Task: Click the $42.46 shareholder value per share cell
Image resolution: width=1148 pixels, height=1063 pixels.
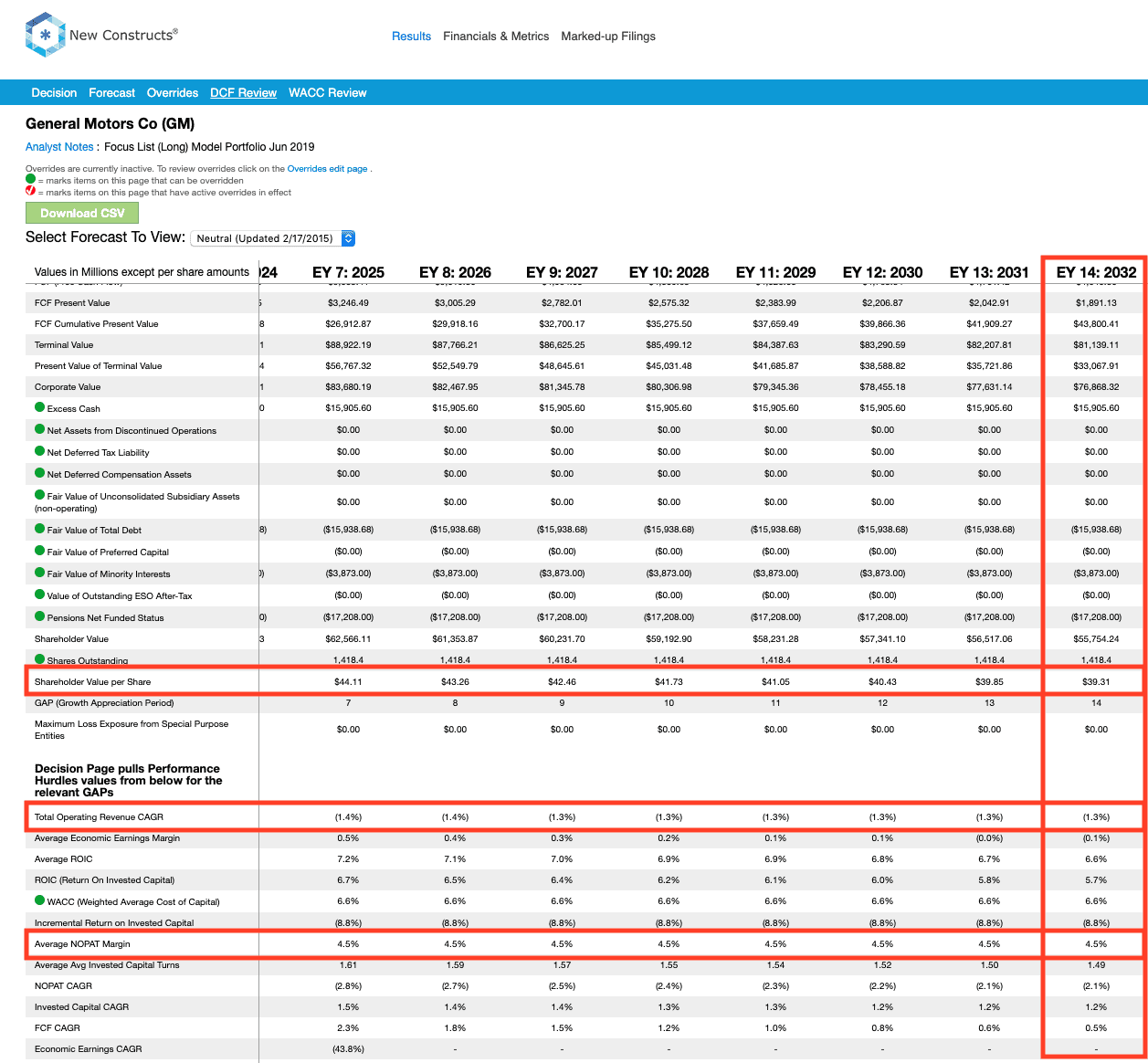Action: pyautogui.click(x=562, y=681)
